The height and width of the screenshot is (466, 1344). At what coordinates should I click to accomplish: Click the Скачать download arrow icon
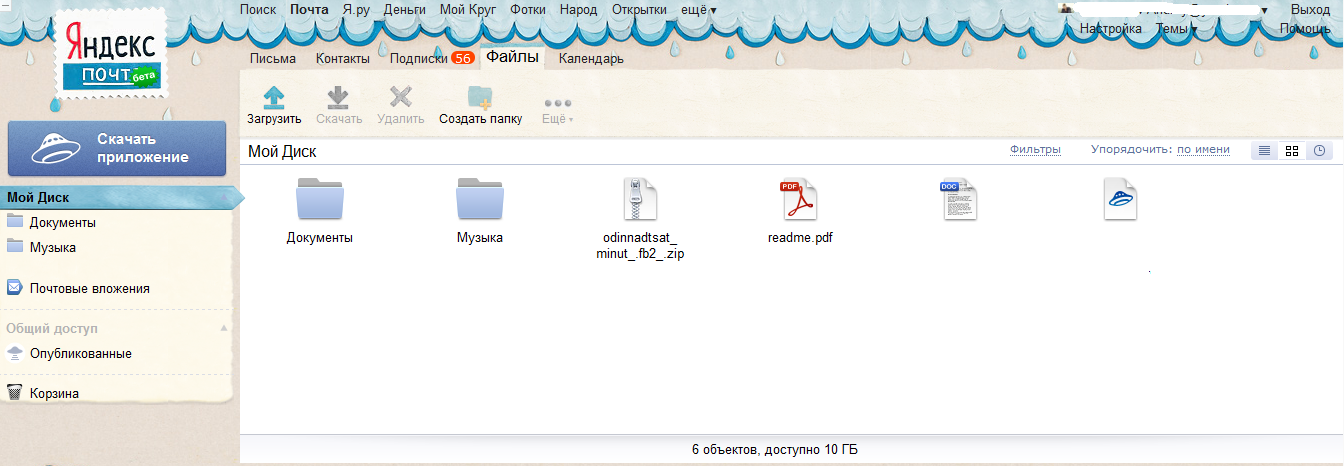tap(338, 97)
